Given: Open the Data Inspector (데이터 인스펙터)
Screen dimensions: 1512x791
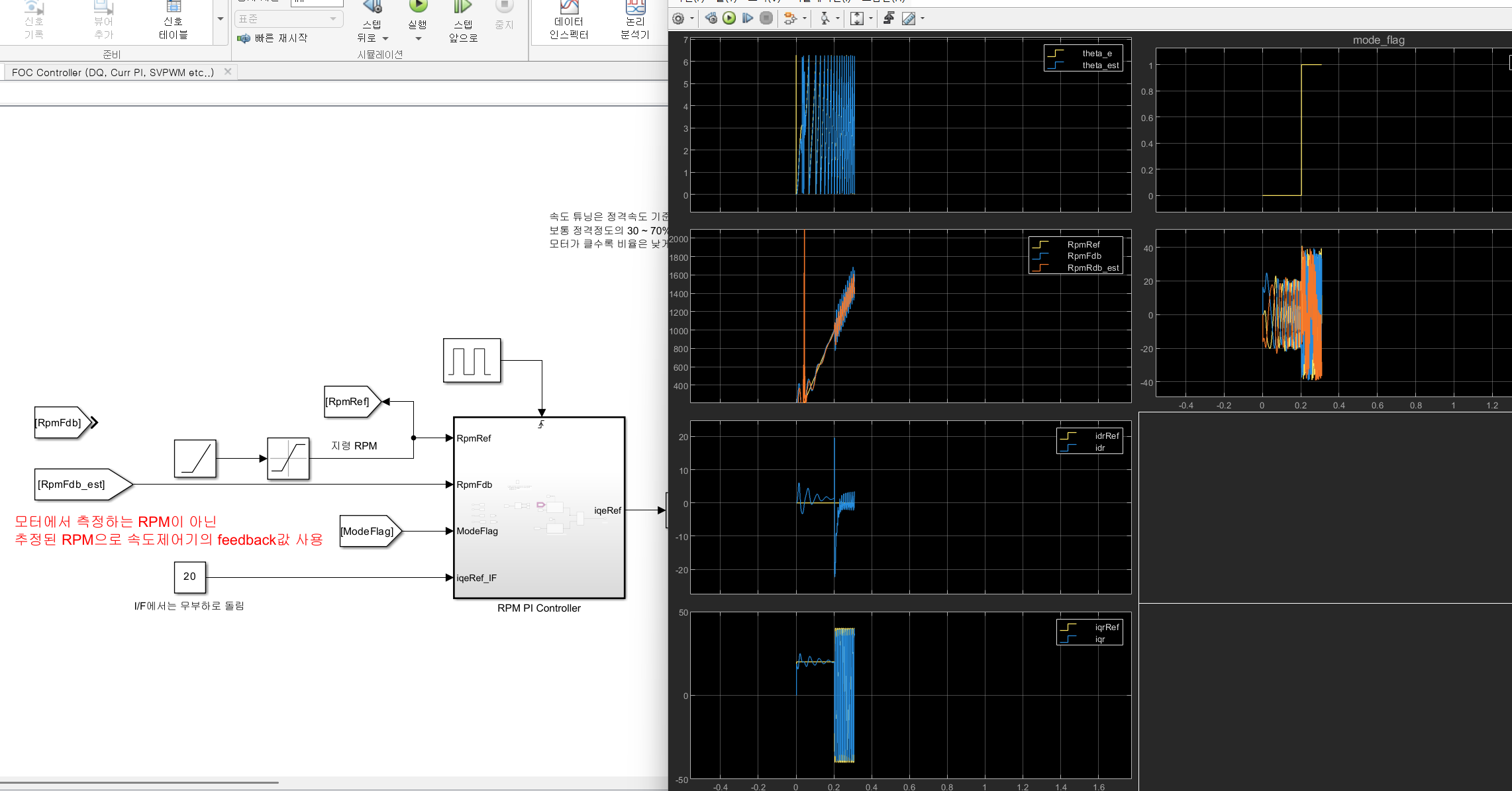Looking at the screenshot, I should click(x=568, y=21).
